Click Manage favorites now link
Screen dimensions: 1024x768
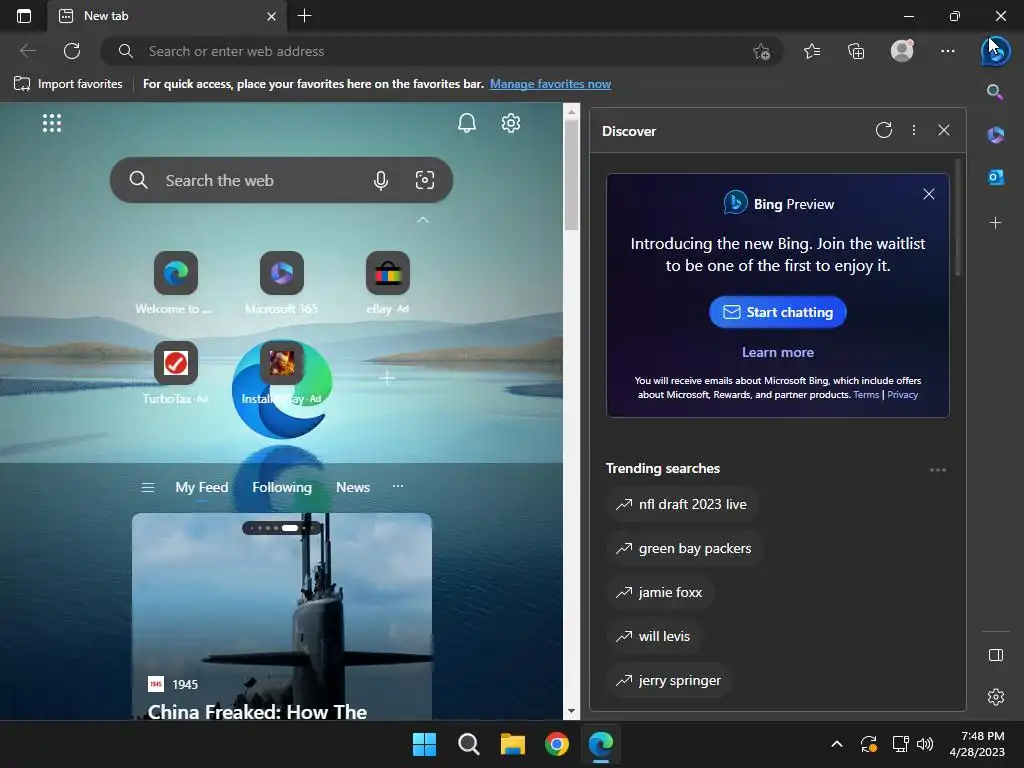click(x=551, y=84)
